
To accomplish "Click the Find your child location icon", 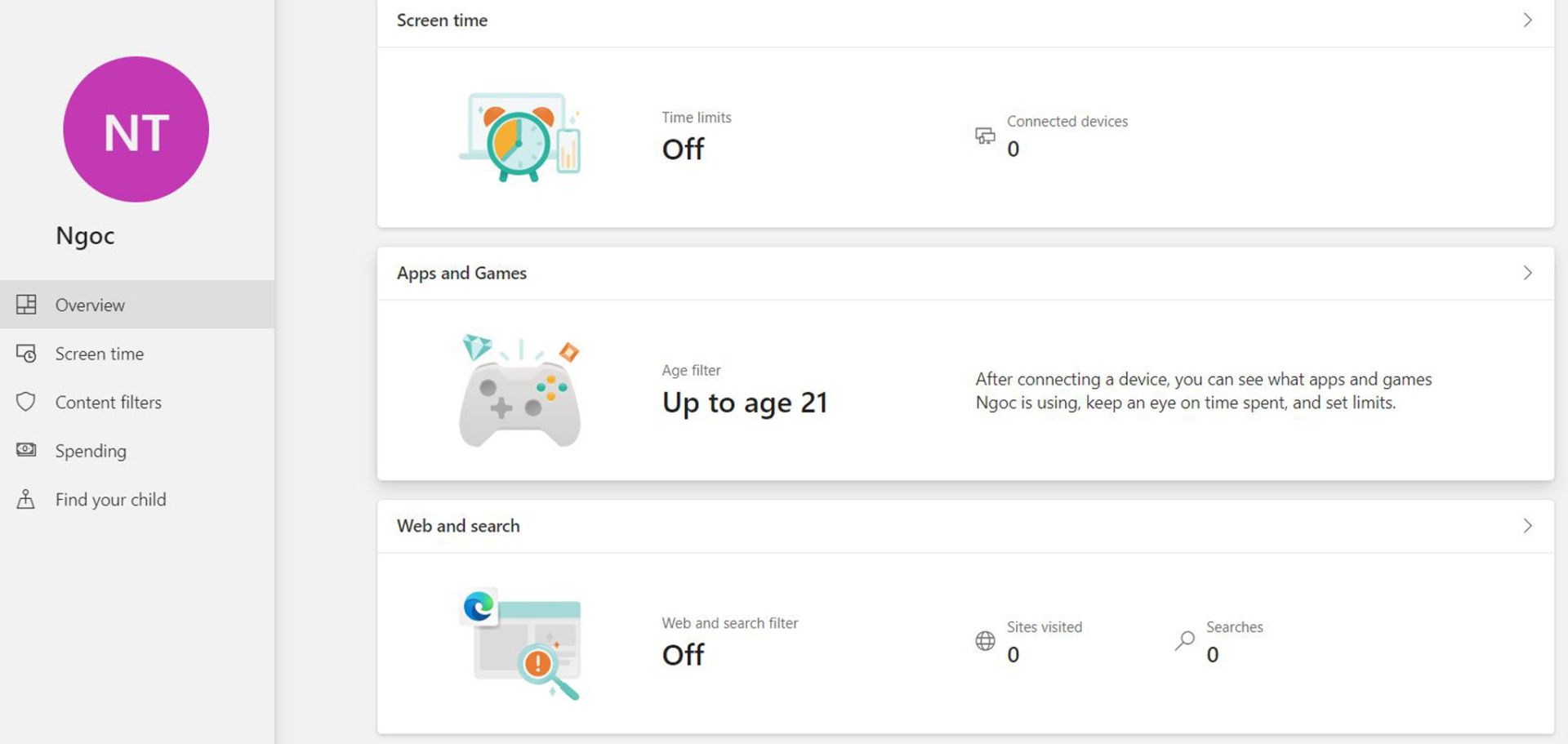I will (x=26, y=499).
